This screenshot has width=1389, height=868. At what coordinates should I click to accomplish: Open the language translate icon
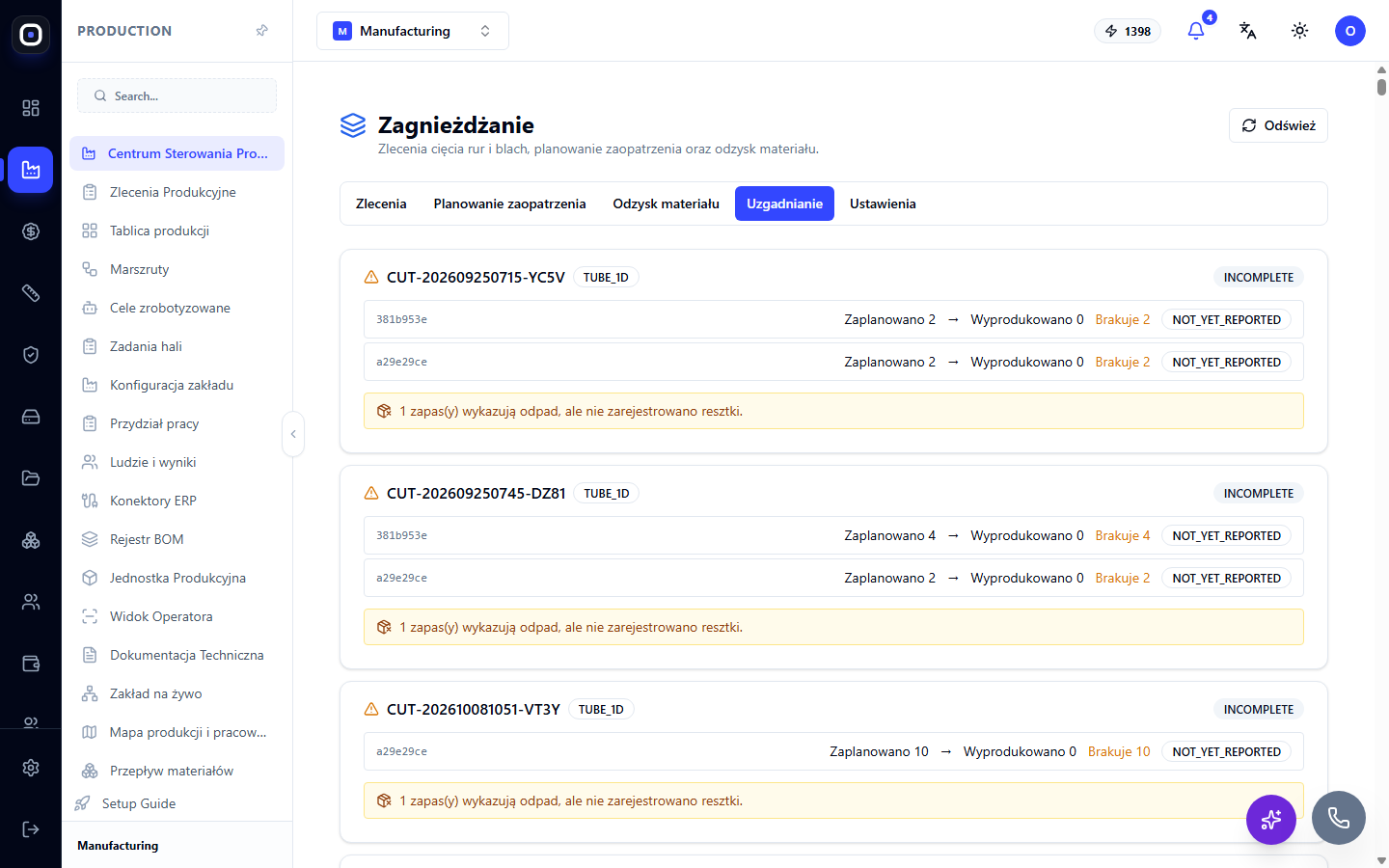coord(1248,31)
